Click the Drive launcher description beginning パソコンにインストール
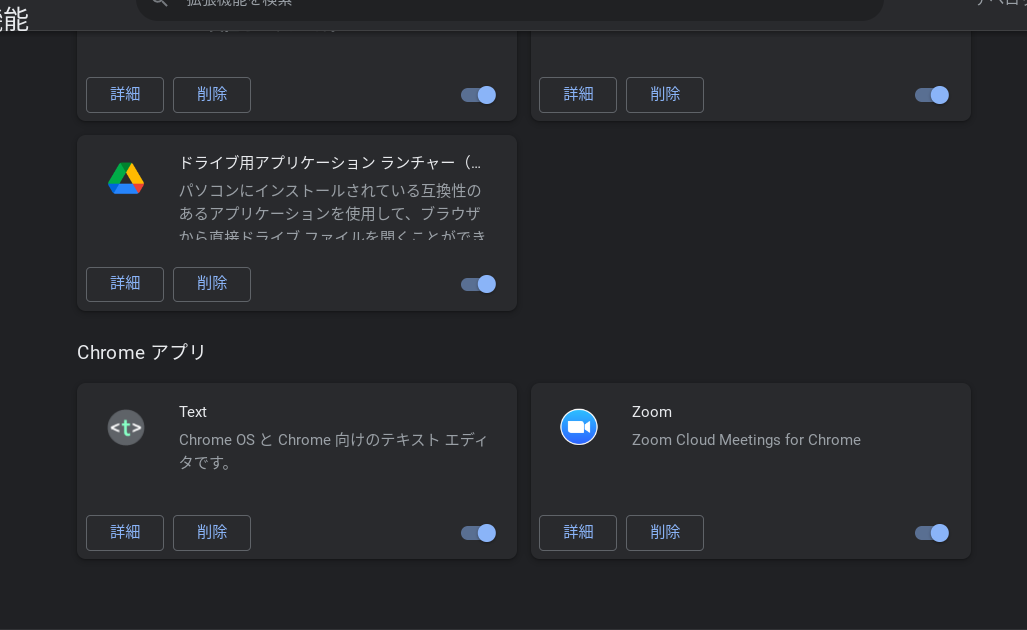The height and width of the screenshot is (630, 1027). (333, 213)
